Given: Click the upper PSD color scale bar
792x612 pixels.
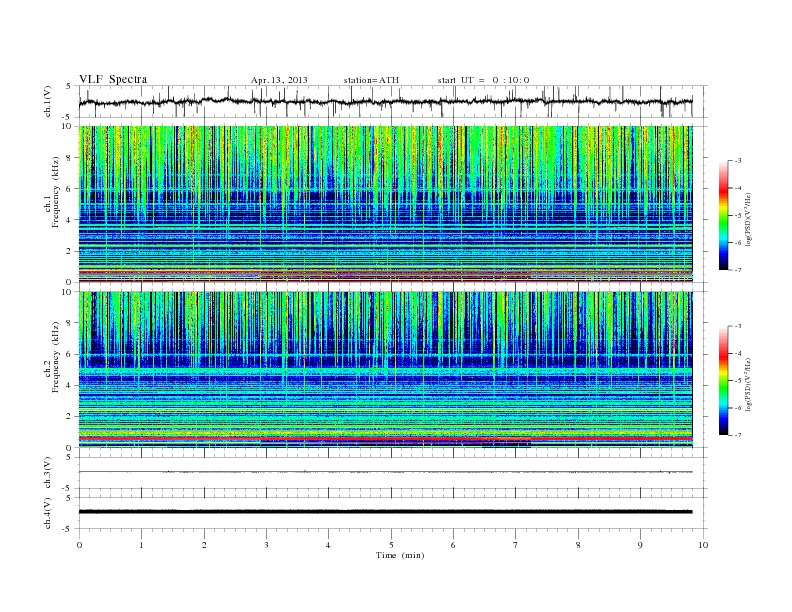Looking at the screenshot, I should point(723,215).
